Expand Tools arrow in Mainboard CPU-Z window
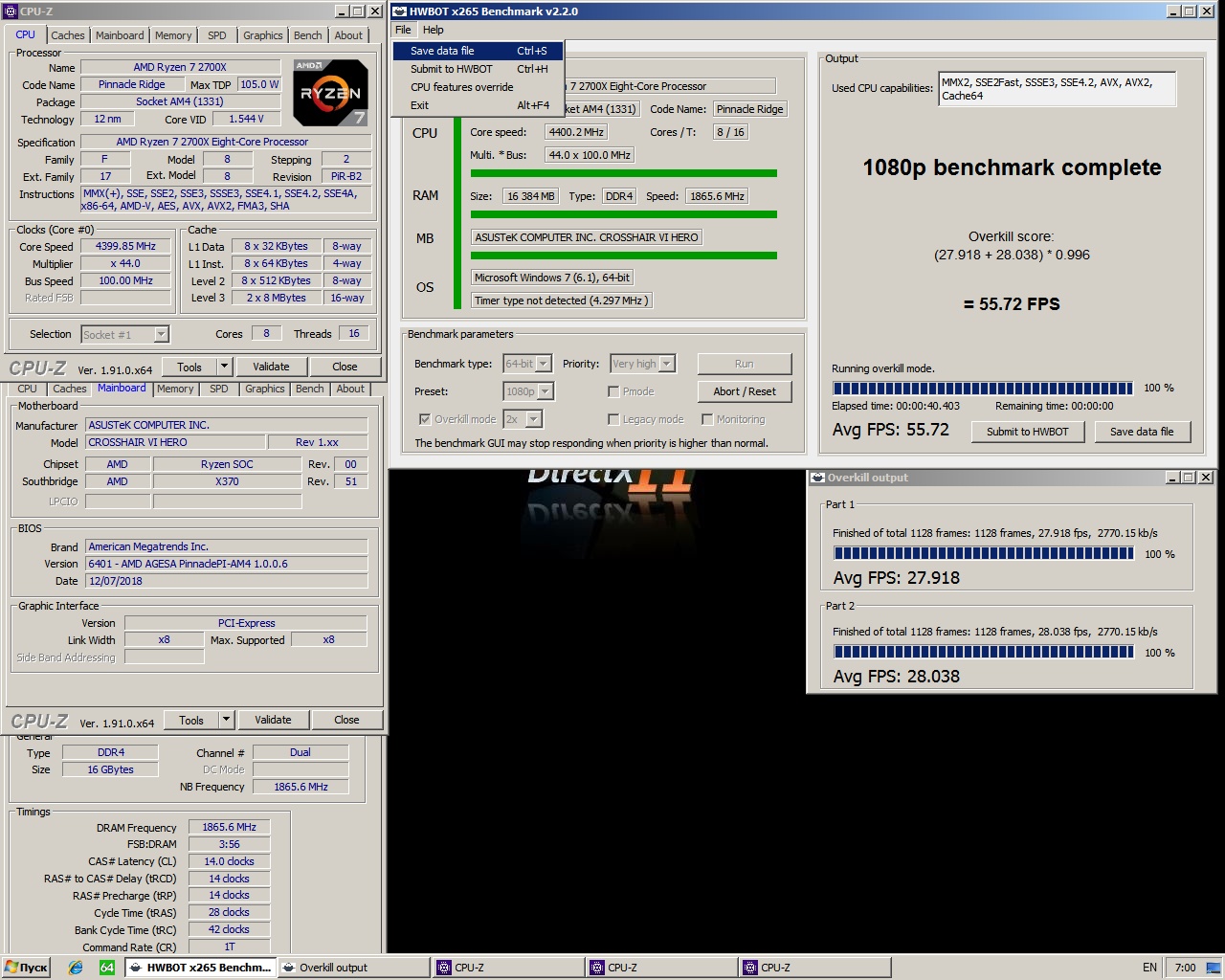1225x980 pixels. [226, 720]
